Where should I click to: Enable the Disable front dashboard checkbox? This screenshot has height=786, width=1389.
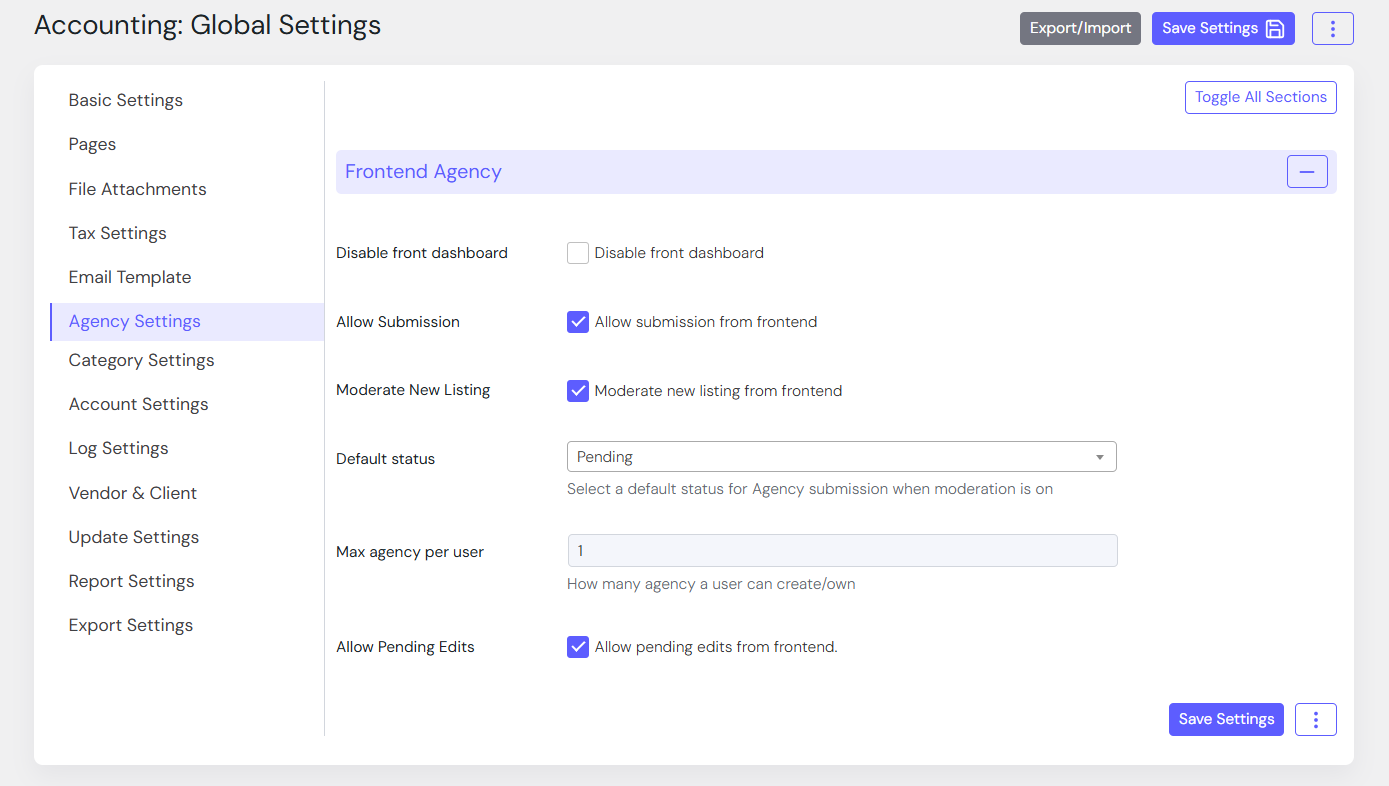578,253
